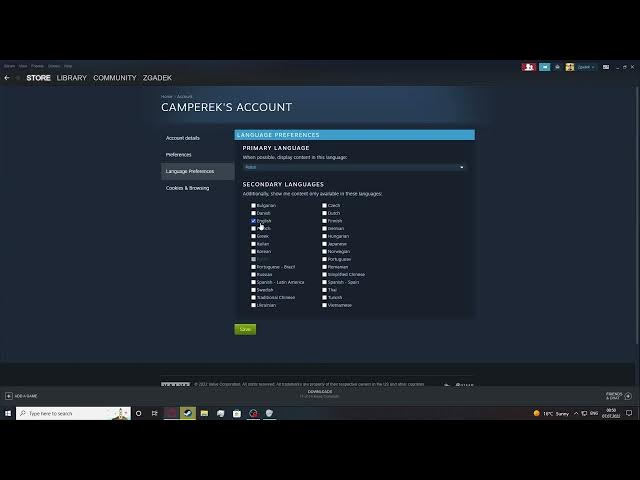Screen dimensions: 640x480
Task: Open the shield security icon in taskbar
Action: pyautogui.click(x=269, y=413)
